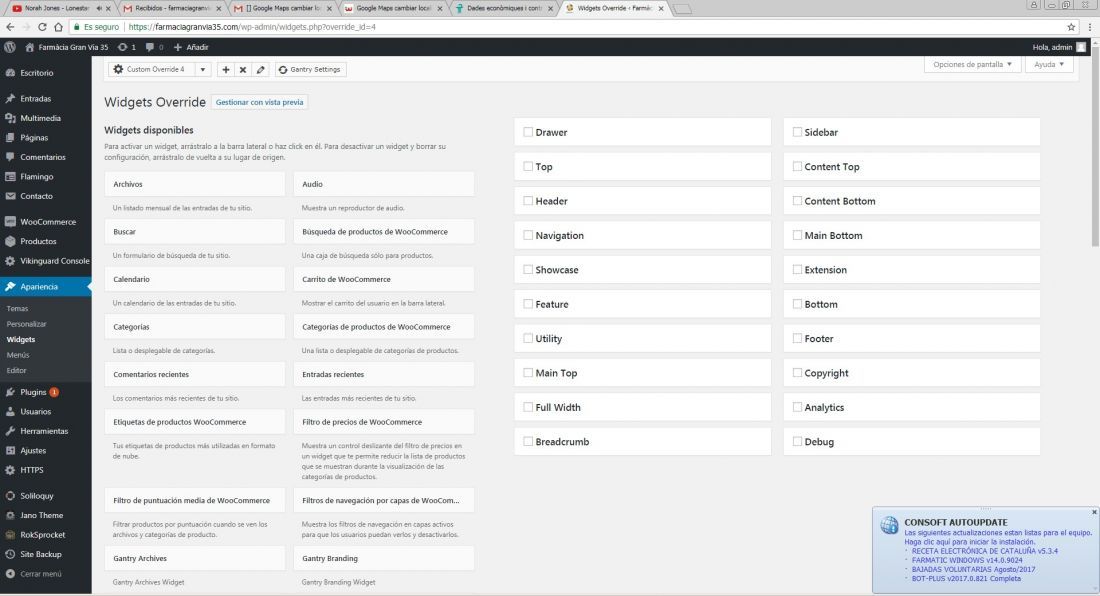This screenshot has height=596, width=1100.
Task: Expand the Gantry Branding widget
Action: pos(384,559)
